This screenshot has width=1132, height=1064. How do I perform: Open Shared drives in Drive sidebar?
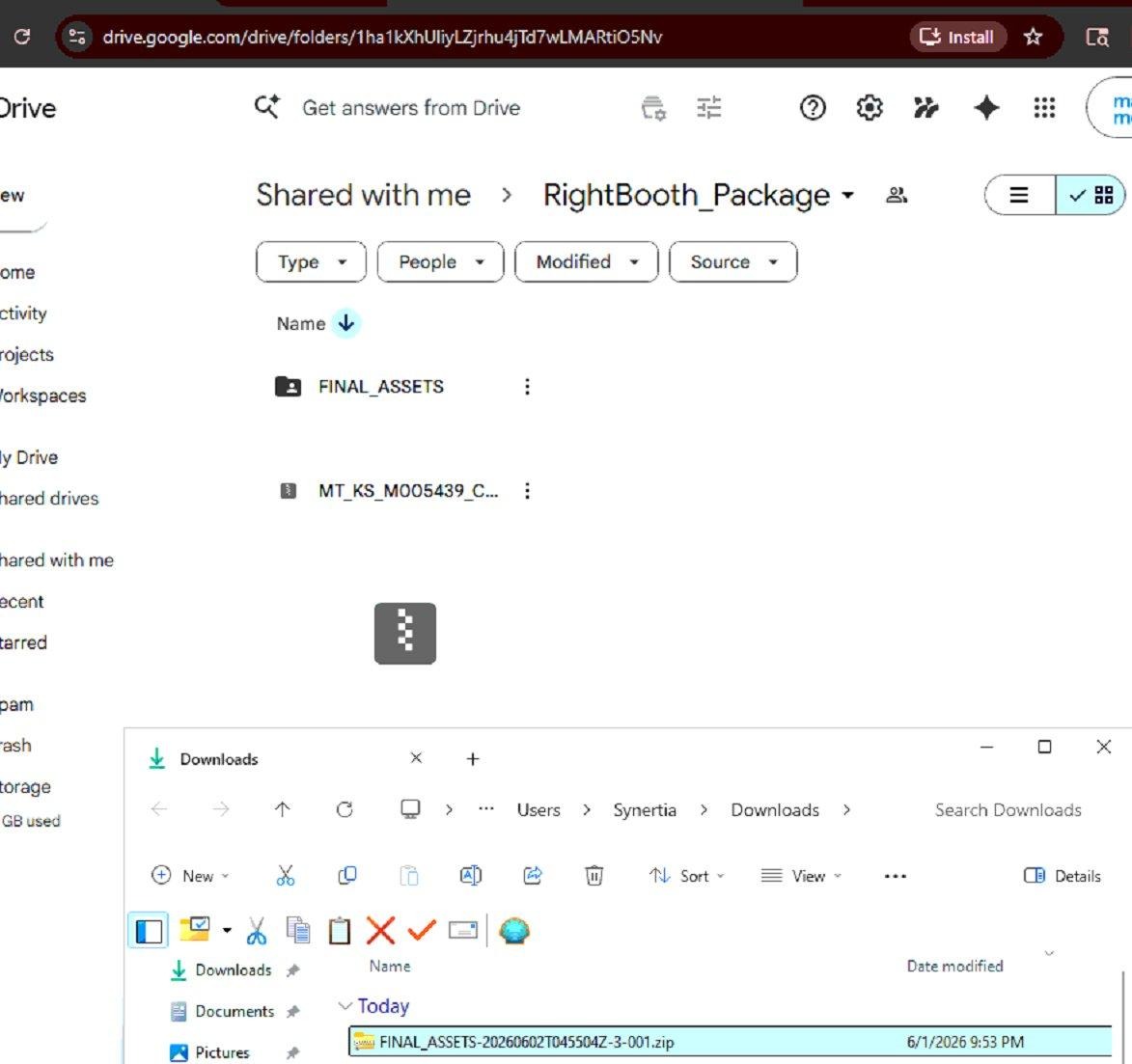[49, 498]
